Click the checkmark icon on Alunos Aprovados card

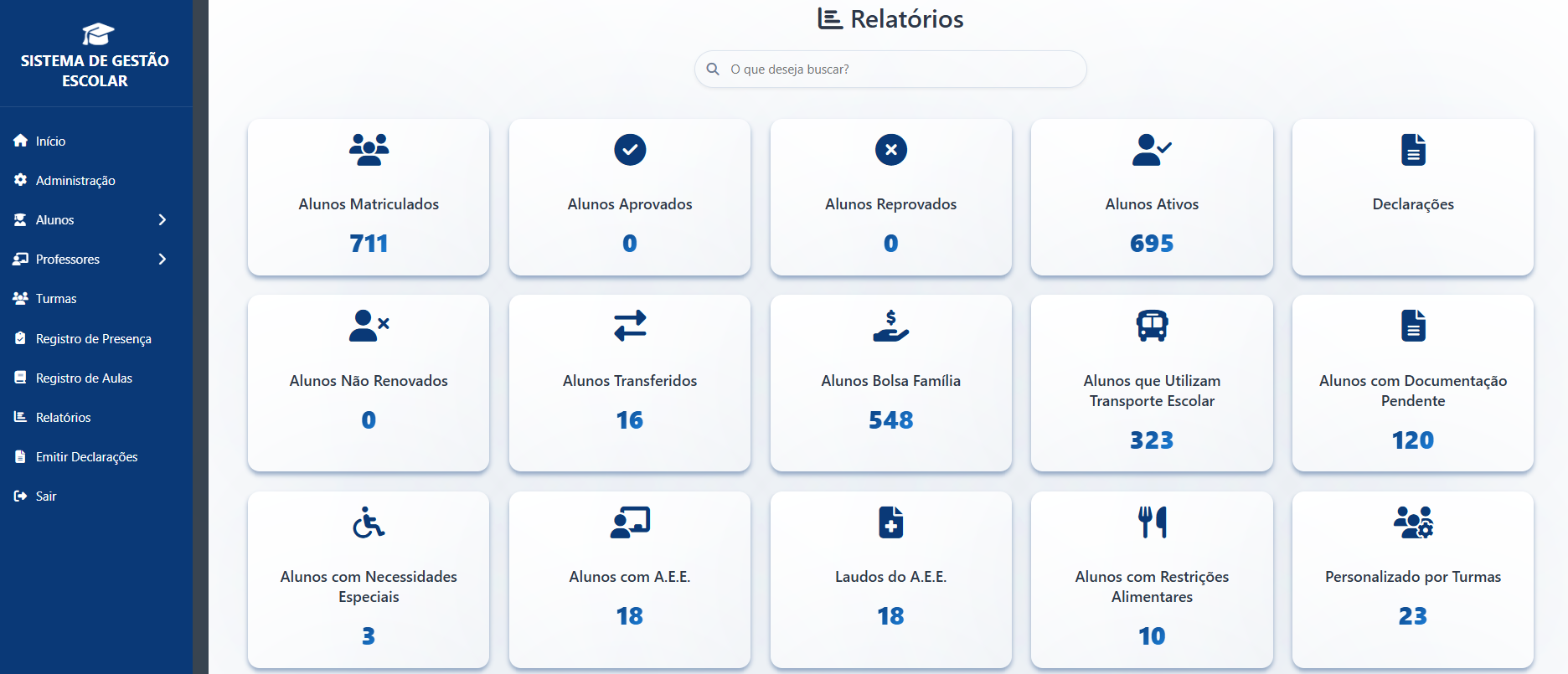(630, 150)
